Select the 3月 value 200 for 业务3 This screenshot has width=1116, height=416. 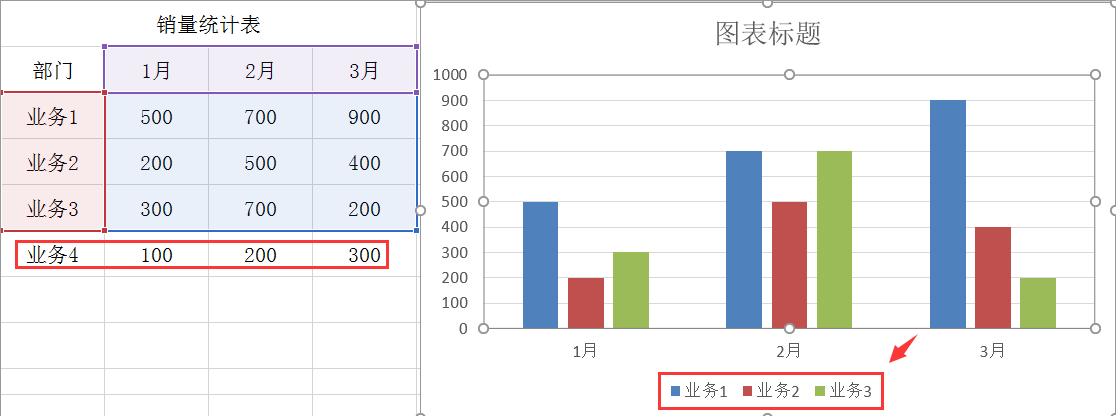click(x=364, y=209)
